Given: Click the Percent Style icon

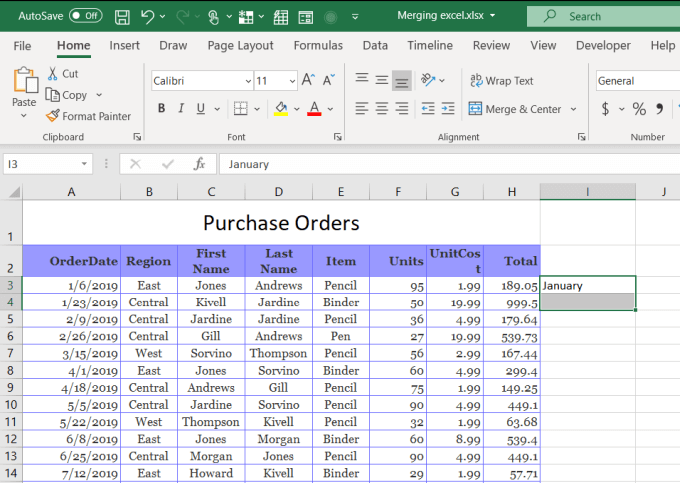Looking at the screenshot, I should click(x=639, y=109).
